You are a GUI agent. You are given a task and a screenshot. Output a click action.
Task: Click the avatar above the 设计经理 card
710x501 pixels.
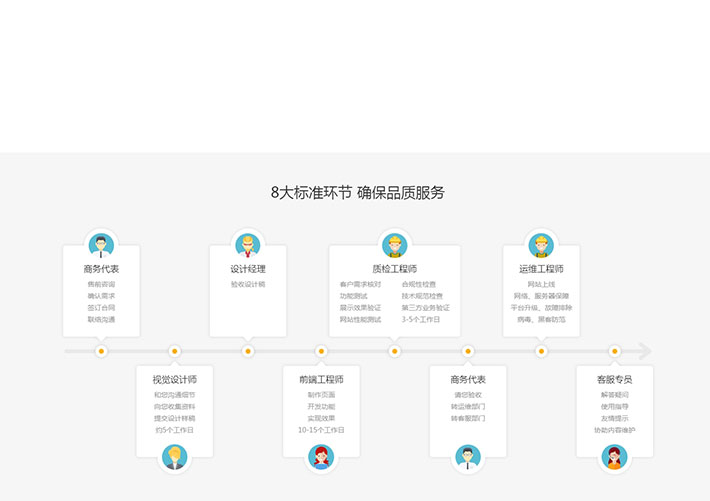point(248,245)
